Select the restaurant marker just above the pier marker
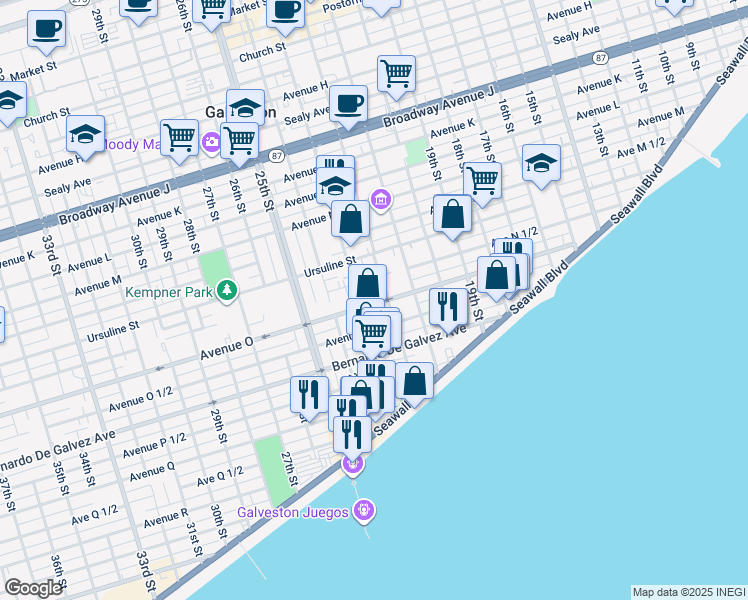748x600 pixels. [353, 435]
